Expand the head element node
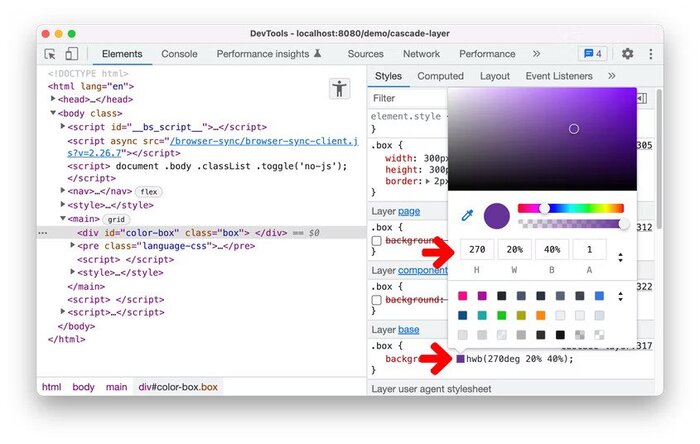Viewport: 700px width, 444px height. 54,100
